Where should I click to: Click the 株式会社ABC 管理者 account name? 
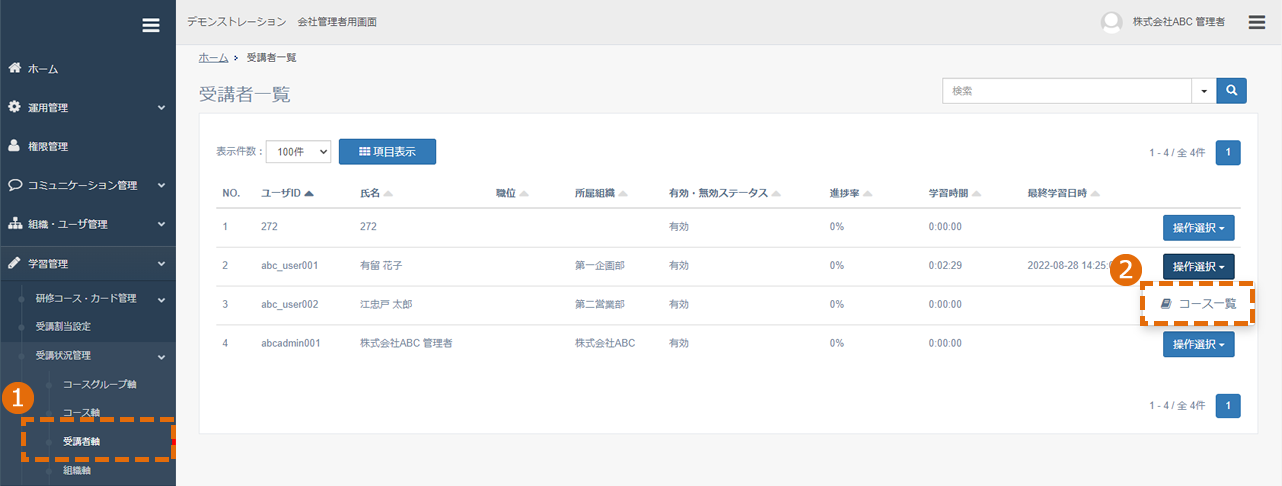(1178, 22)
